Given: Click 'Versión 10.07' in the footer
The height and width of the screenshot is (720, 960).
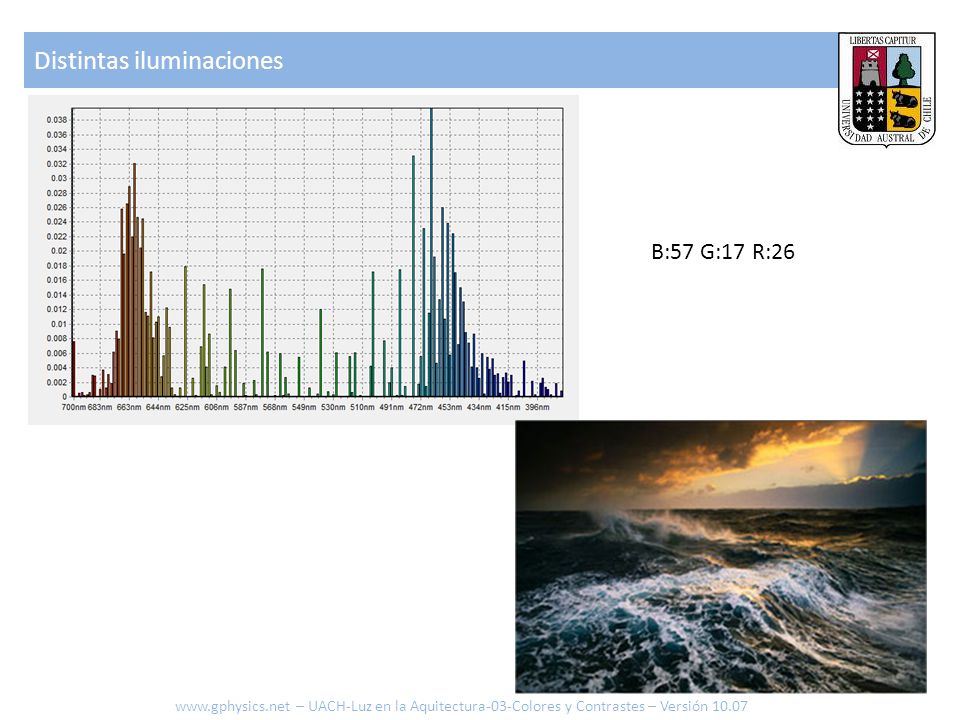Looking at the screenshot, I should [703, 706].
